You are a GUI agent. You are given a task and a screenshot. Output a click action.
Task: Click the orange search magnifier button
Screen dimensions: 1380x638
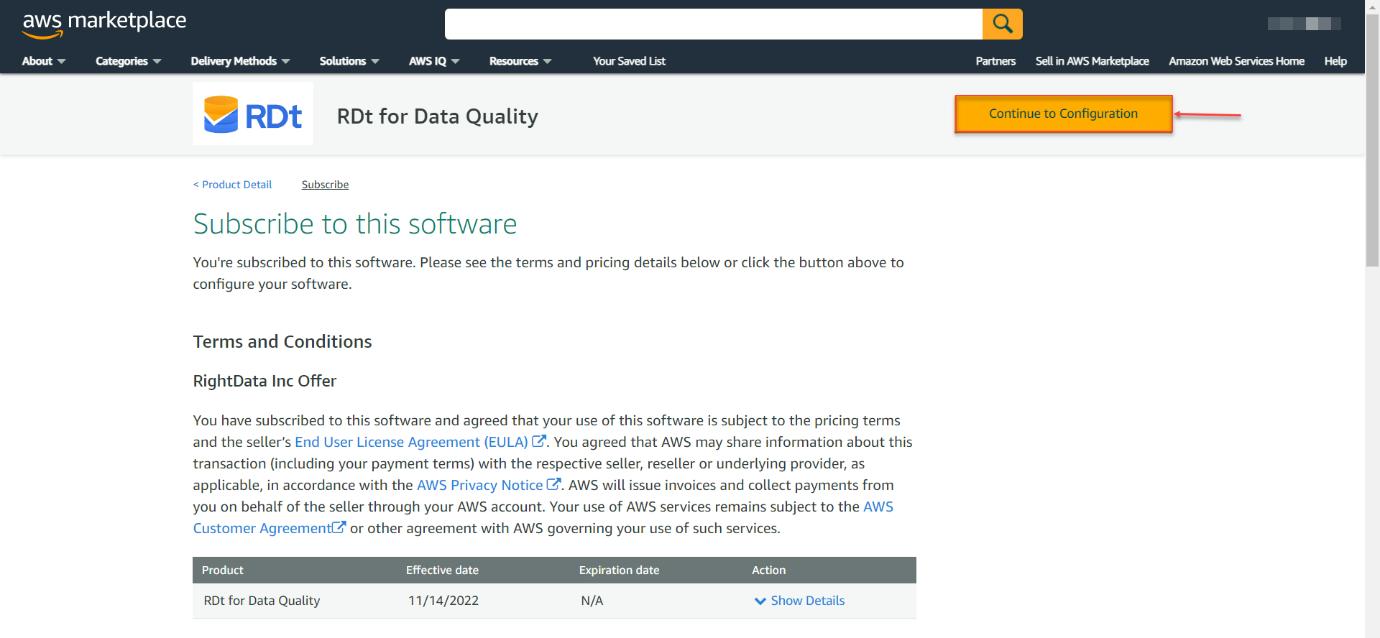pyautogui.click(x=1003, y=24)
